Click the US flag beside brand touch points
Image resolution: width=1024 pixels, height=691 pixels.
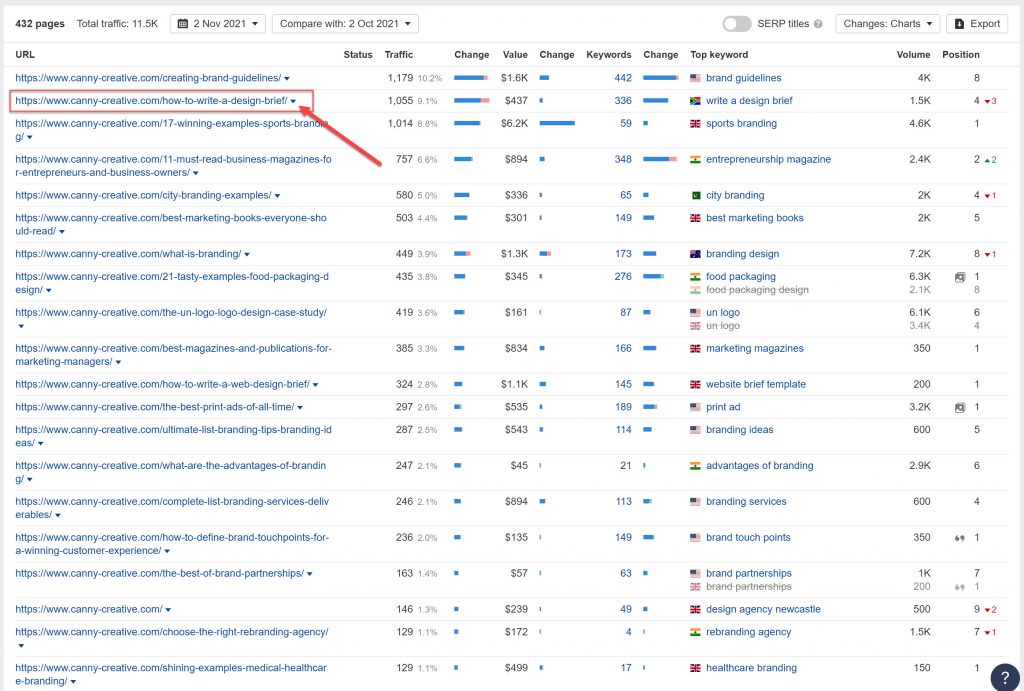coord(696,538)
